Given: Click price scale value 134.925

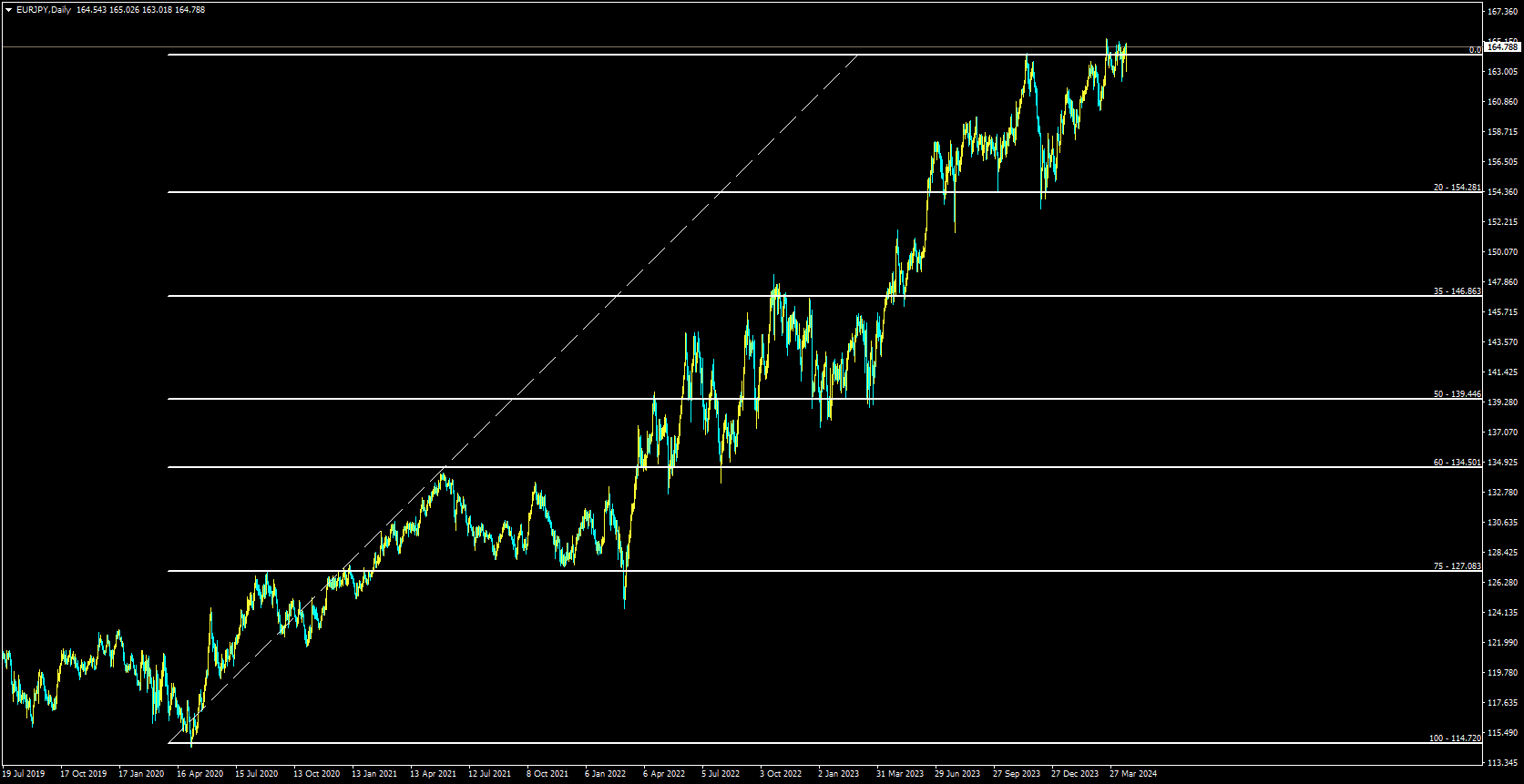Looking at the screenshot, I should point(1502,462).
